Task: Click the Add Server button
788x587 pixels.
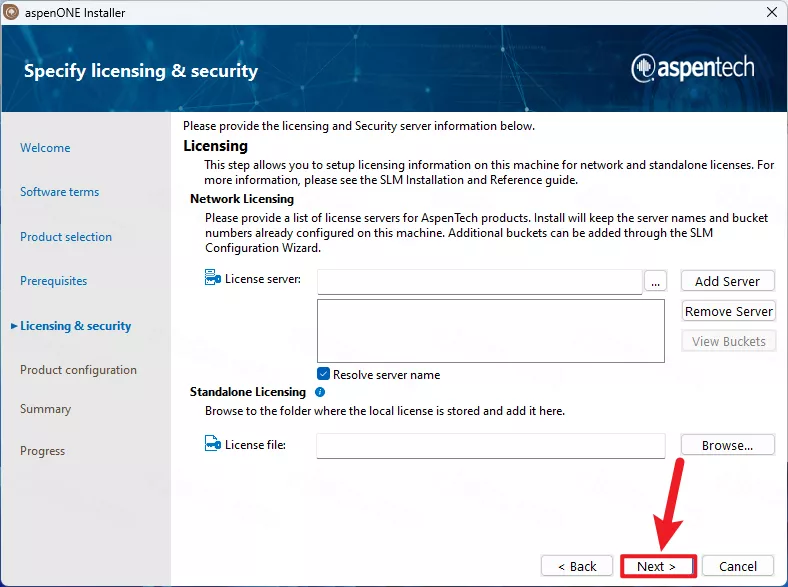Action: pyautogui.click(x=727, y=281)
